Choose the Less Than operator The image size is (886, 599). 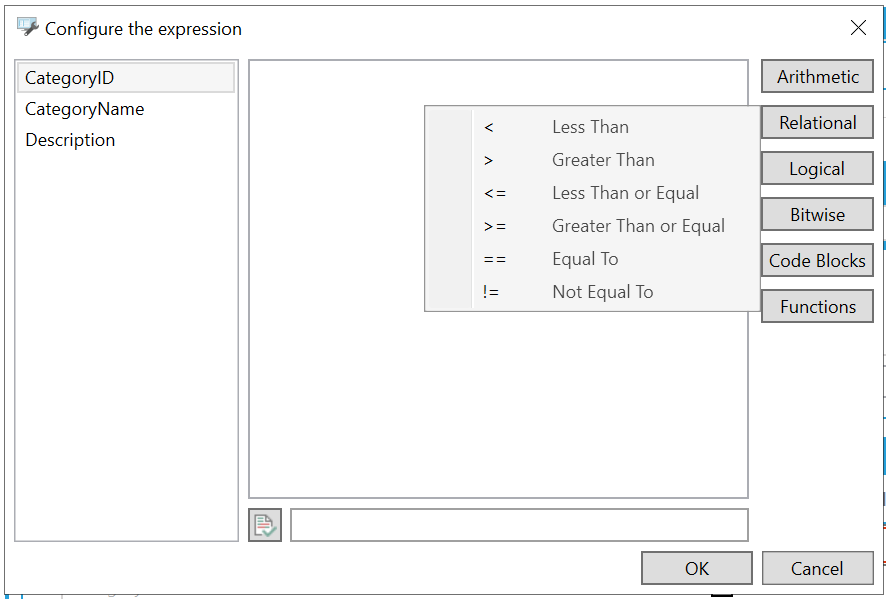point(590,127)
